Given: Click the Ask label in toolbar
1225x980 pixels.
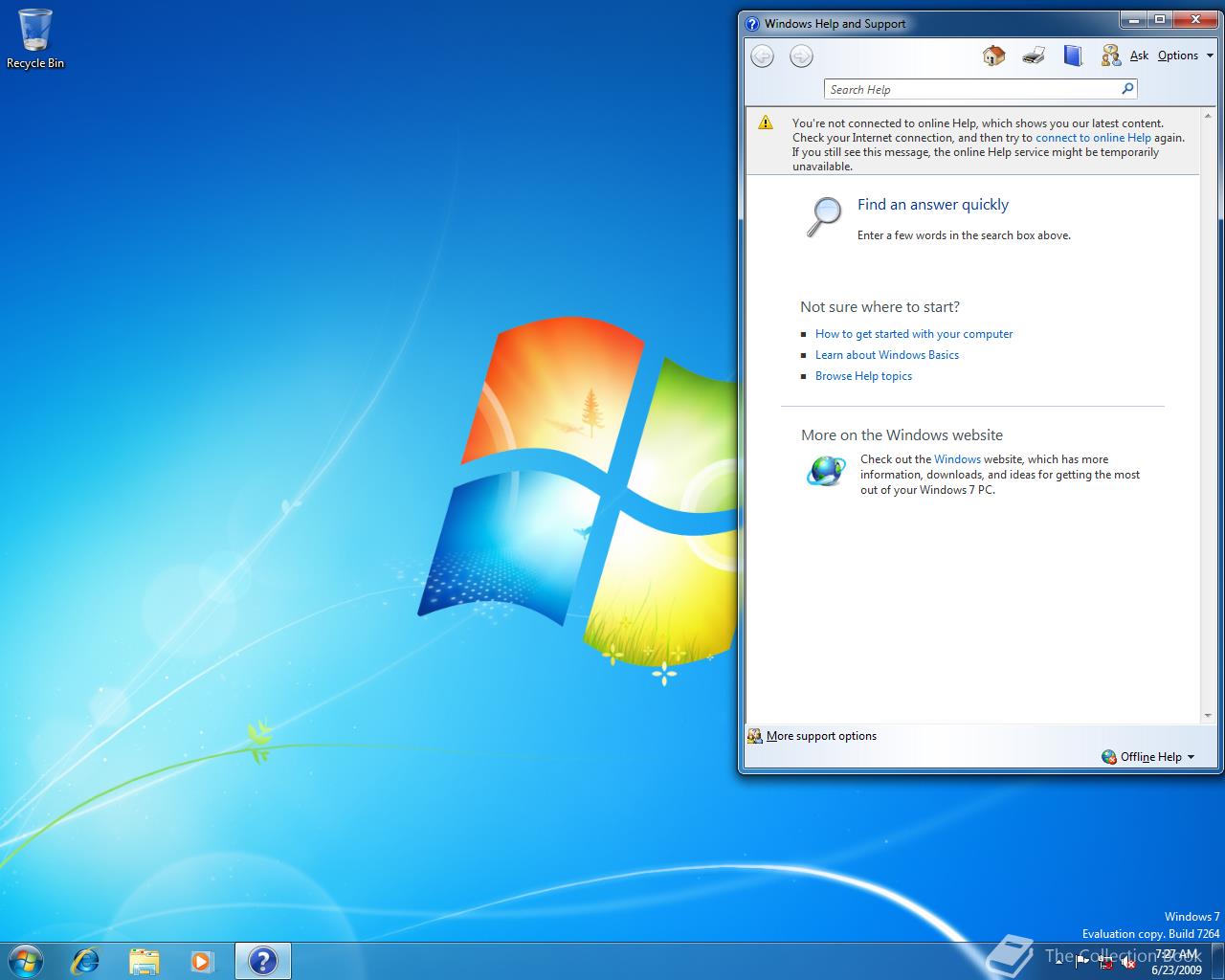Looking at the screenshot, I should pos(1139,56).
